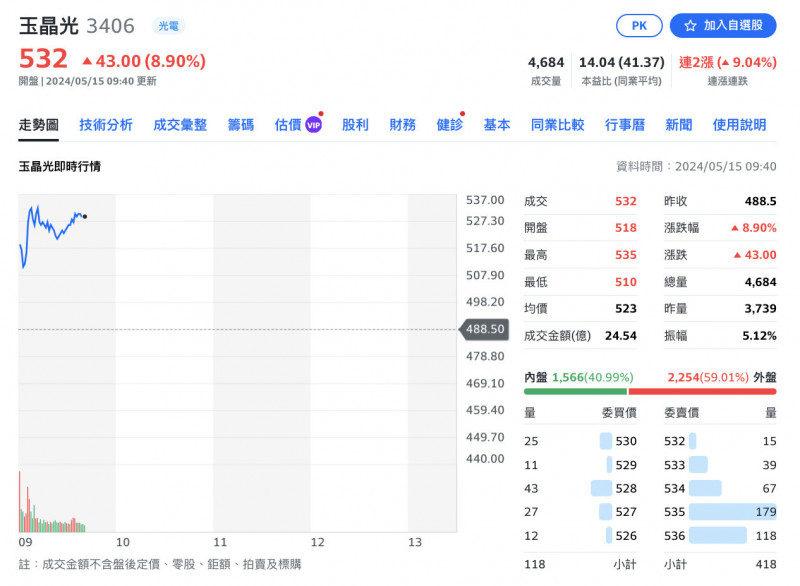The width and height of the screenshot is (800, 586).
Task: Open the 新聞 tab
Action: click(x=679, y=125)
